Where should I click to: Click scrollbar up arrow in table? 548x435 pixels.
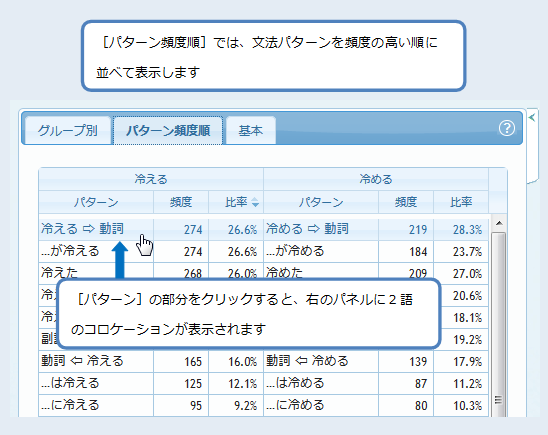(499, 223)
